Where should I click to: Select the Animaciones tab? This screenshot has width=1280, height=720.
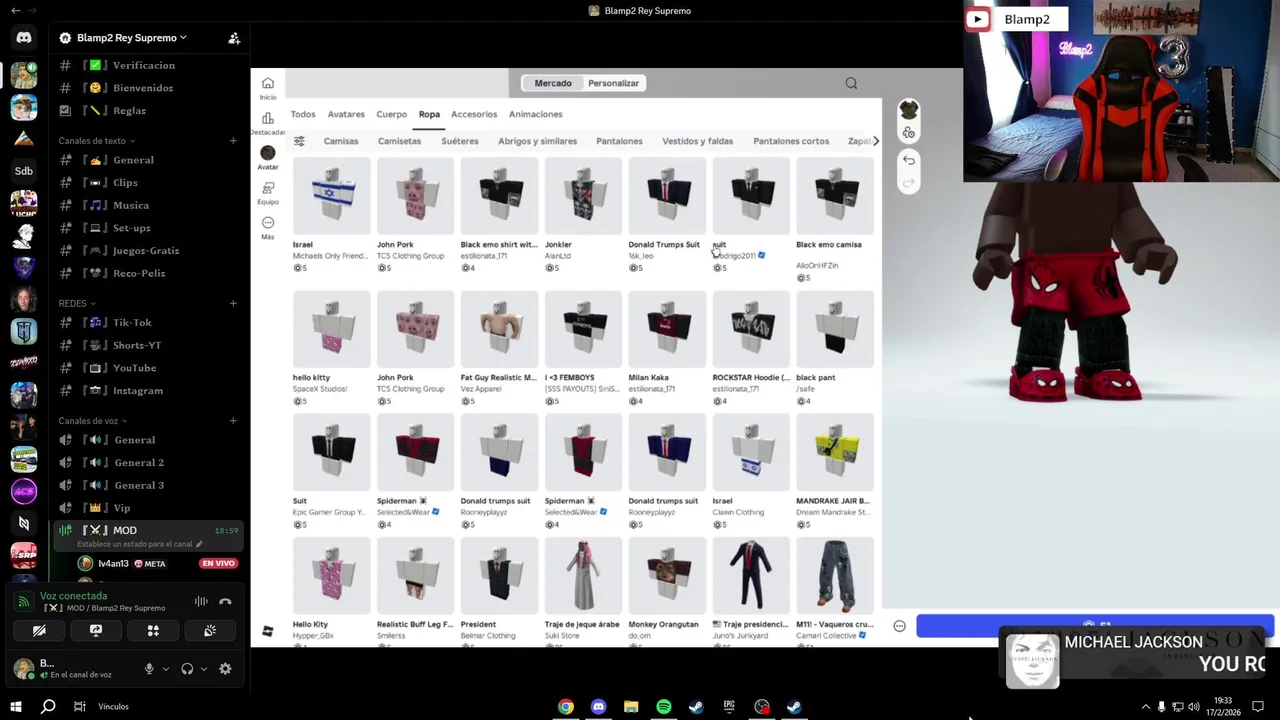(x=535, y=114)
